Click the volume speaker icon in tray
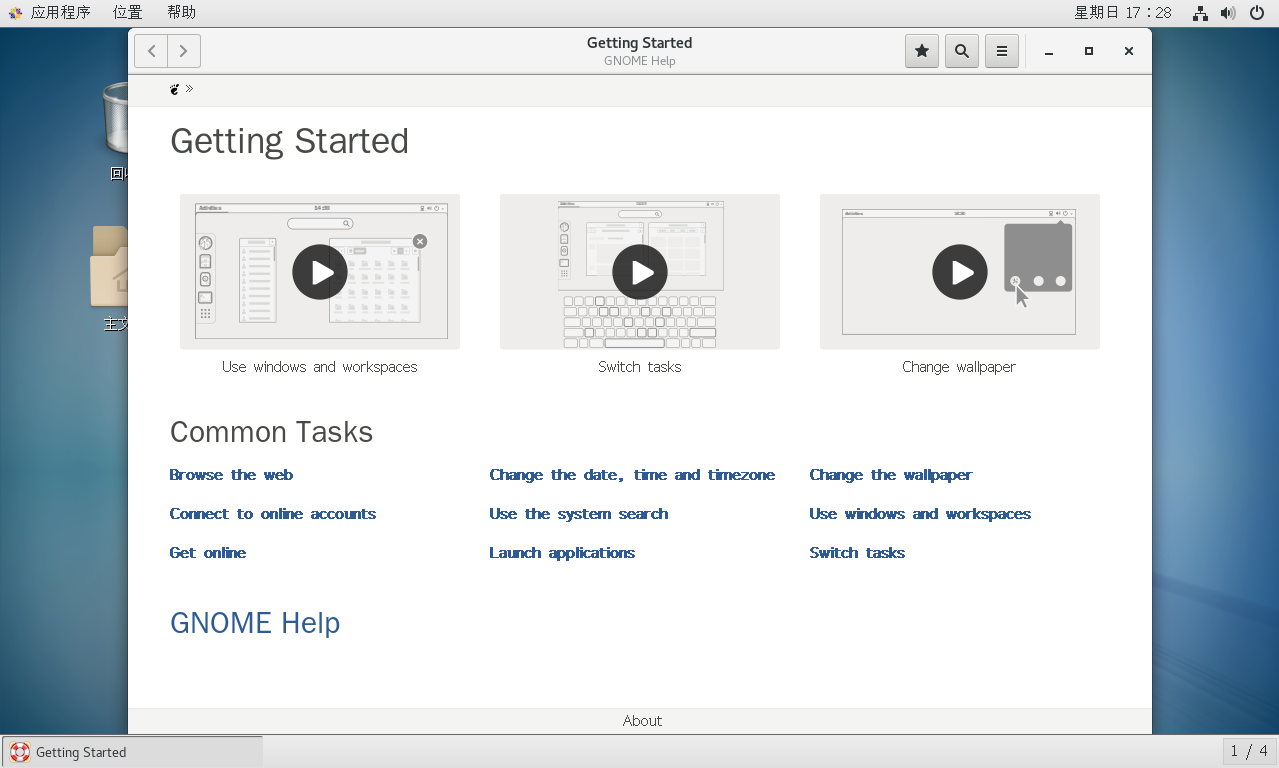Viewport: 1279px width, 768px height. [x=1228, y=13]
